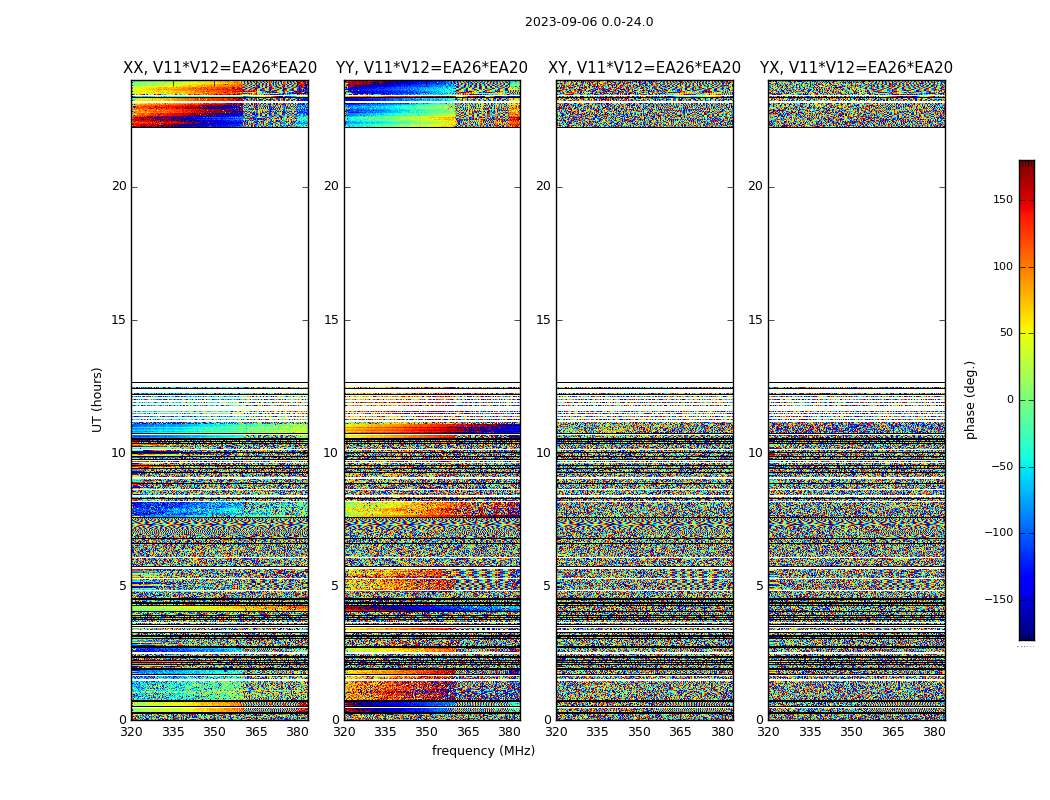This screenshot has height=800, width=1050.
Task: Select the 'YY, V11*V12=EA26*EA20' panel title
Action: 432,68
